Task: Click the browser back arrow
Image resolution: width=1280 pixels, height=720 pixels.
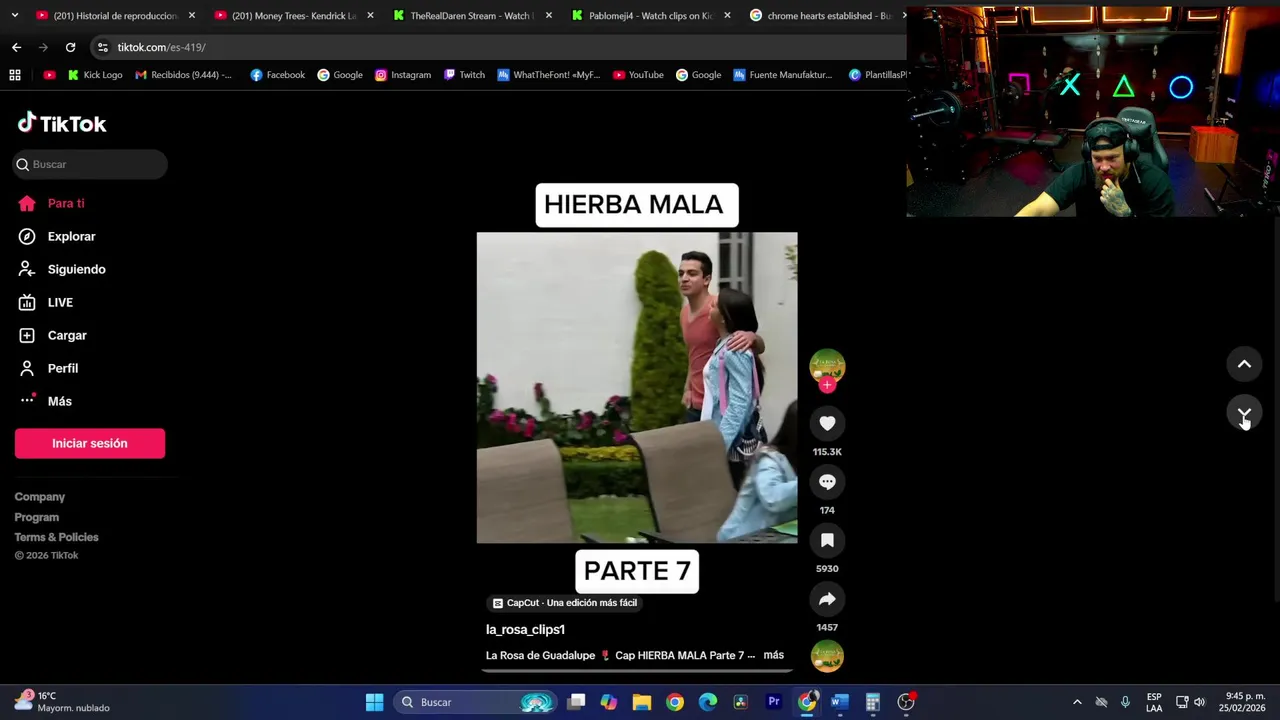Action: tap(16, 47)
